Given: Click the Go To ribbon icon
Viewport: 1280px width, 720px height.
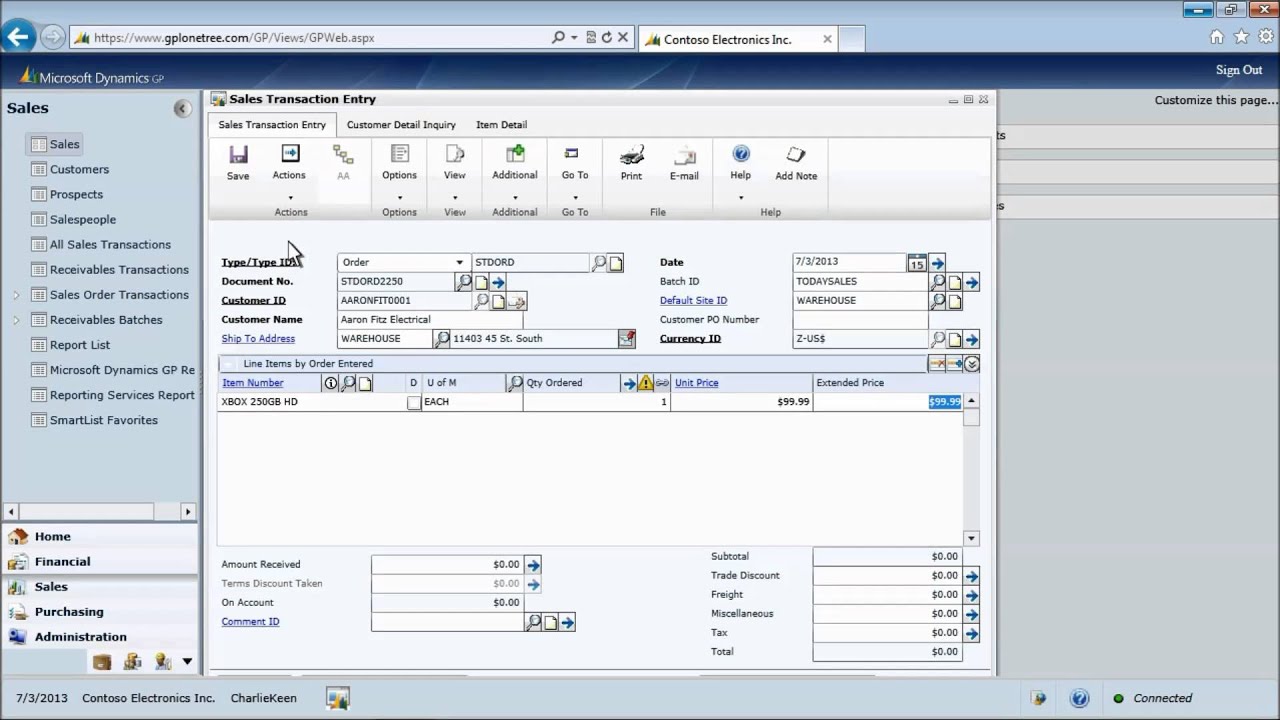Looking at the screenshot, I should [572, 154].
